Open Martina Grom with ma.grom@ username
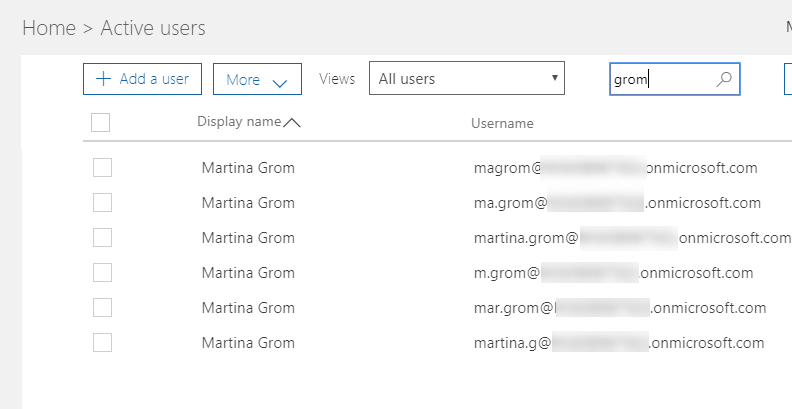Screen dimensions: 792x409 point(248,202)
